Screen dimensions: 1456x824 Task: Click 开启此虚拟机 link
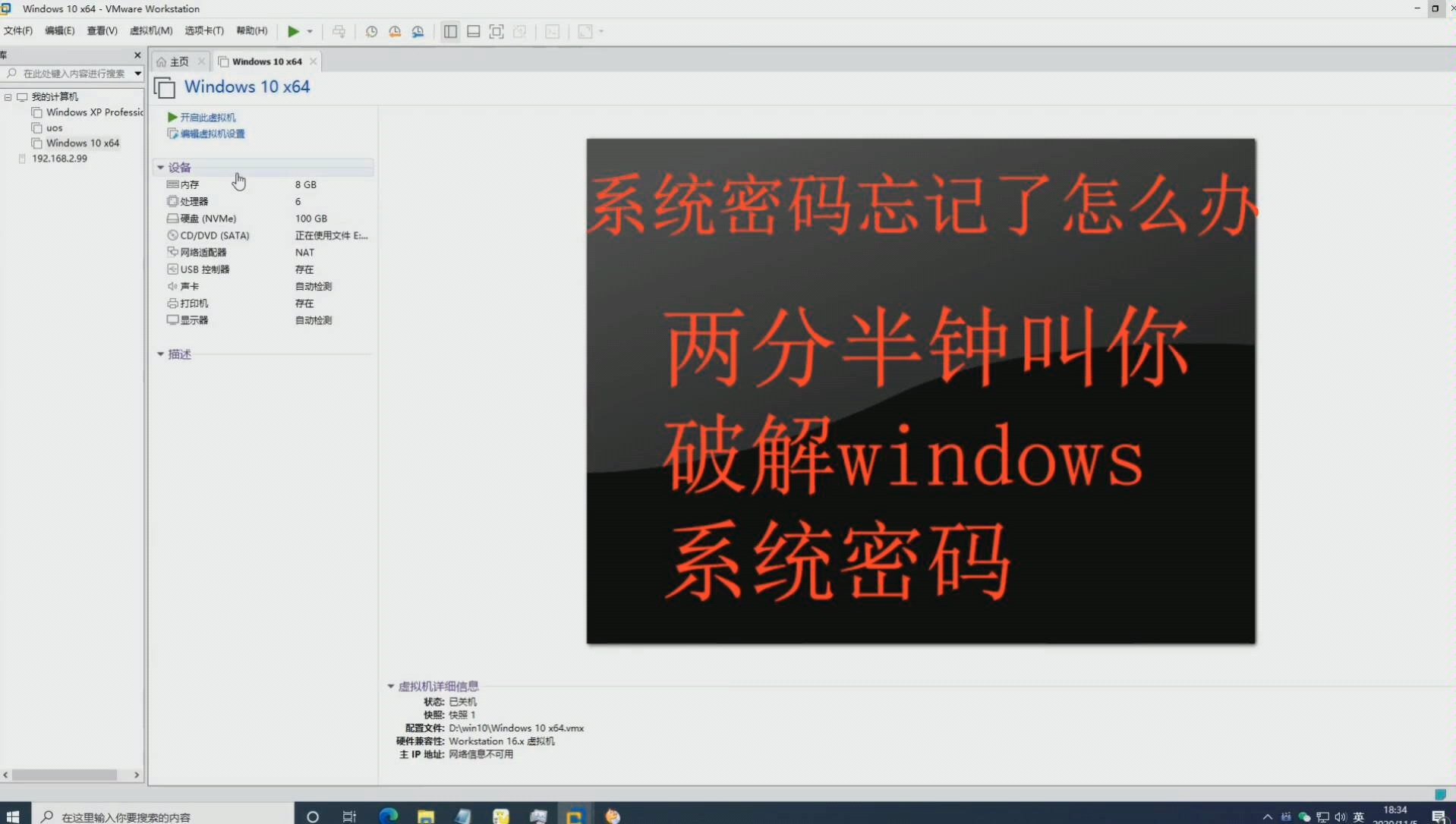coord(201,118)
